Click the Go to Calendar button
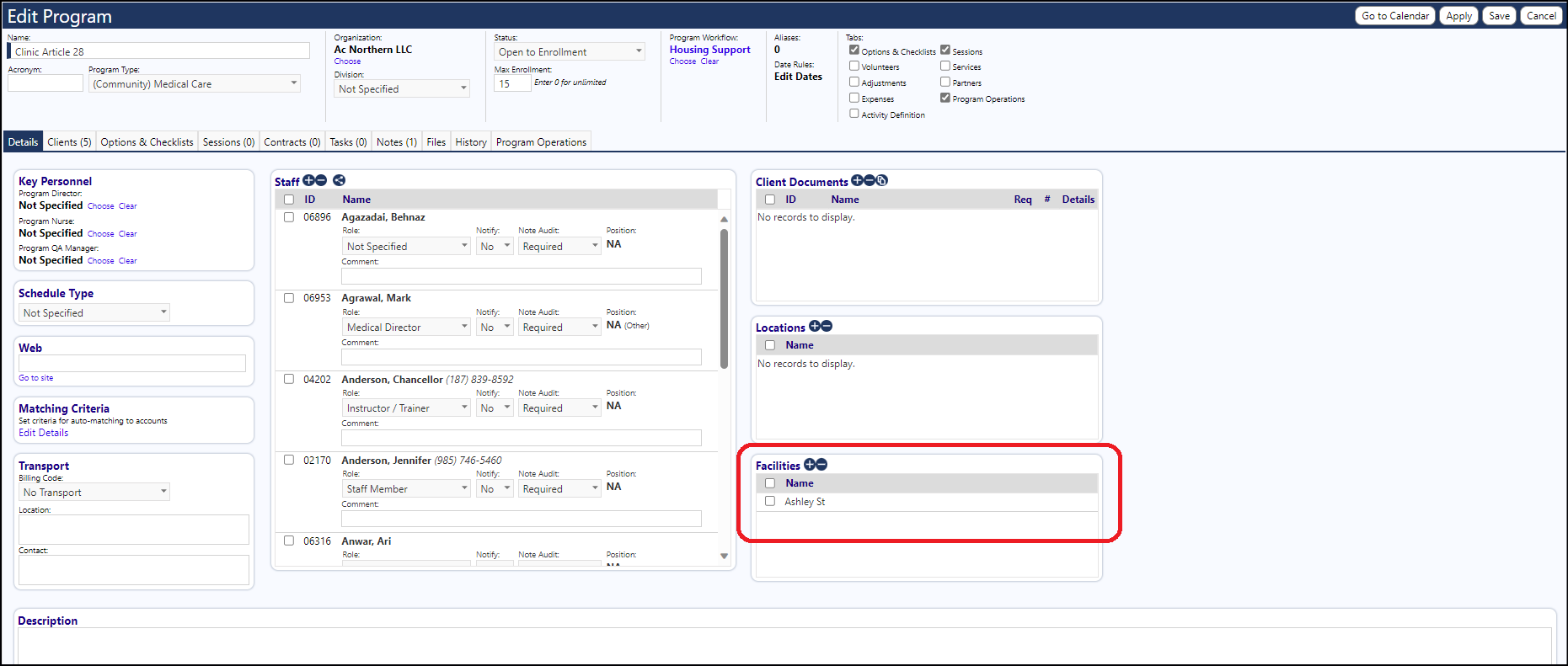The width and height of the screenshot is (1568, 666). point(1395,15)
